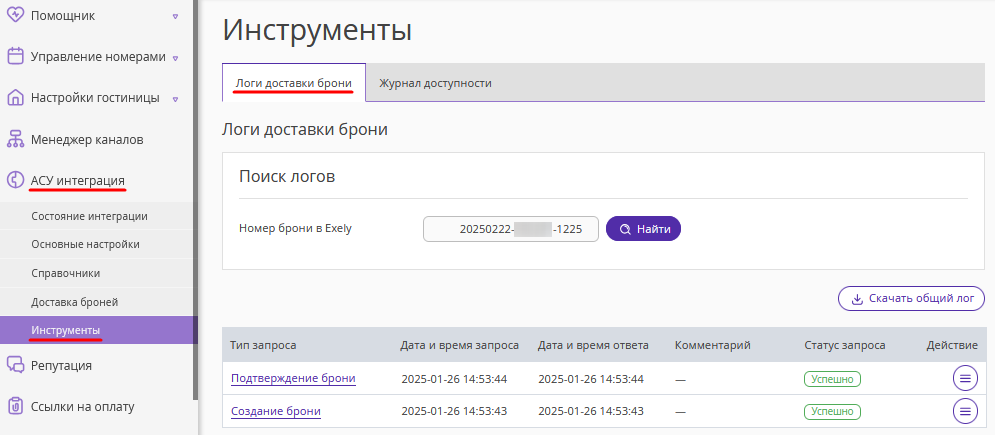
Task: Switch to the Журнал доступности tab
Action: [435, 83]
